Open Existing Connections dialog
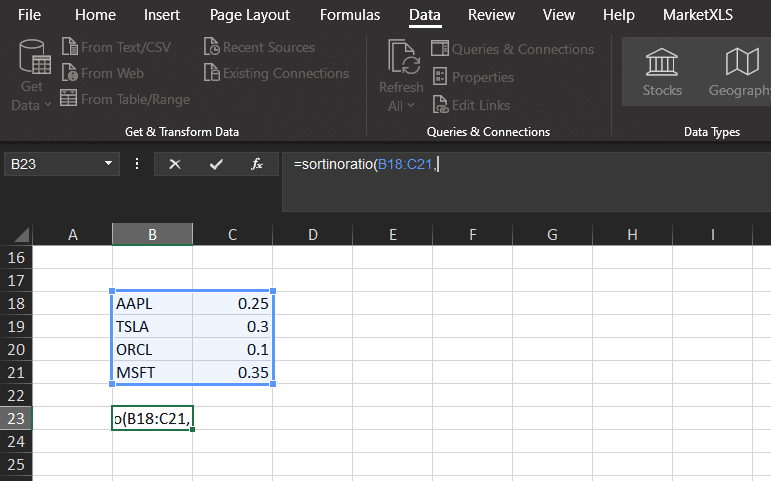This screenshot has width=771, height=481. (x=276, y=73)
